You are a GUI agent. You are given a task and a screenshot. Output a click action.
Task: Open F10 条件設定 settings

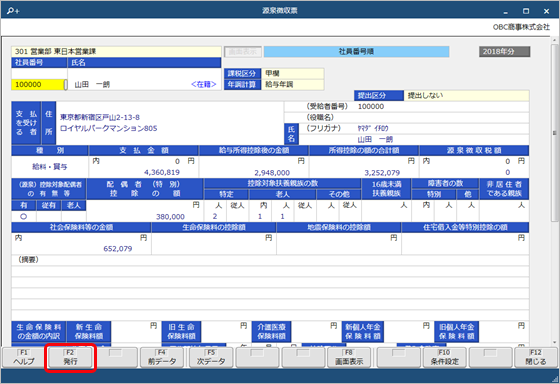tap(444, 357)
